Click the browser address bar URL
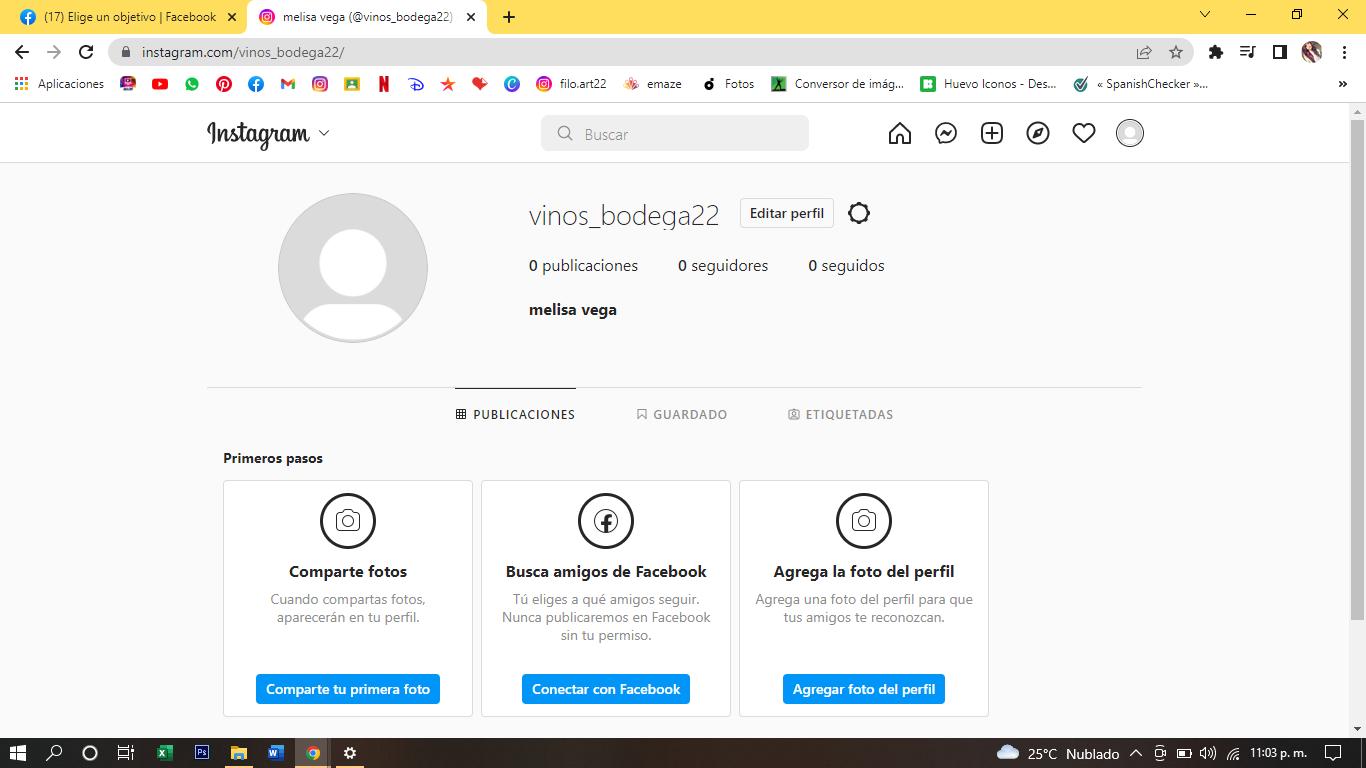 tap(243, 52)
